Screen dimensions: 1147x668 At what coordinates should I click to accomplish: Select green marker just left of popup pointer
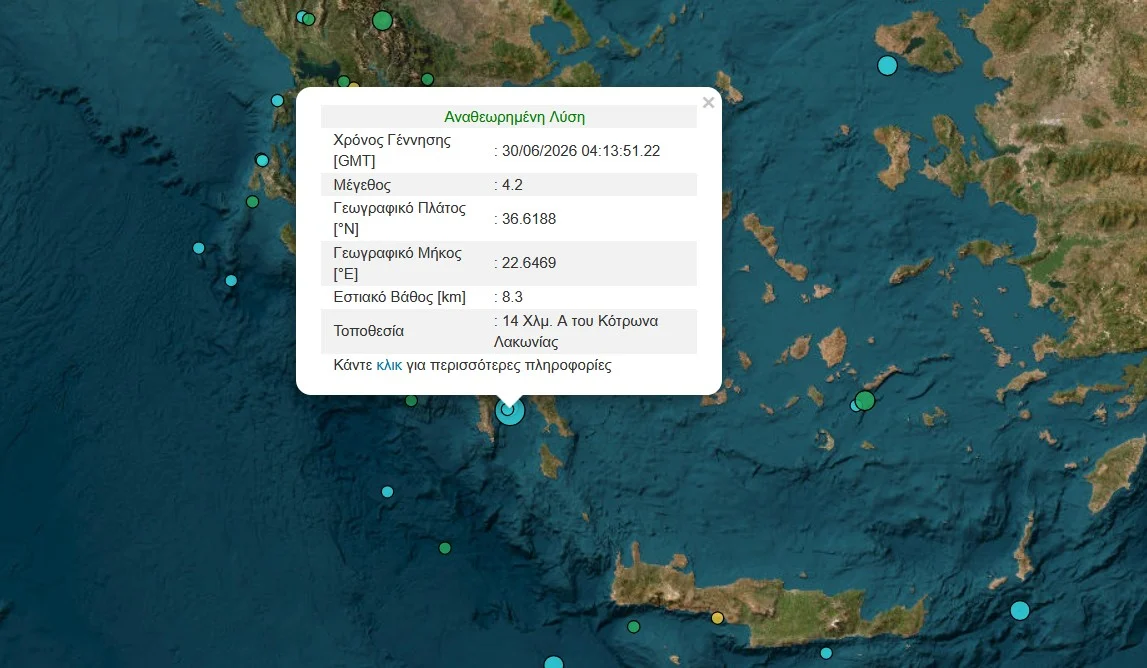pyautogui.click(x=411, y=401)
